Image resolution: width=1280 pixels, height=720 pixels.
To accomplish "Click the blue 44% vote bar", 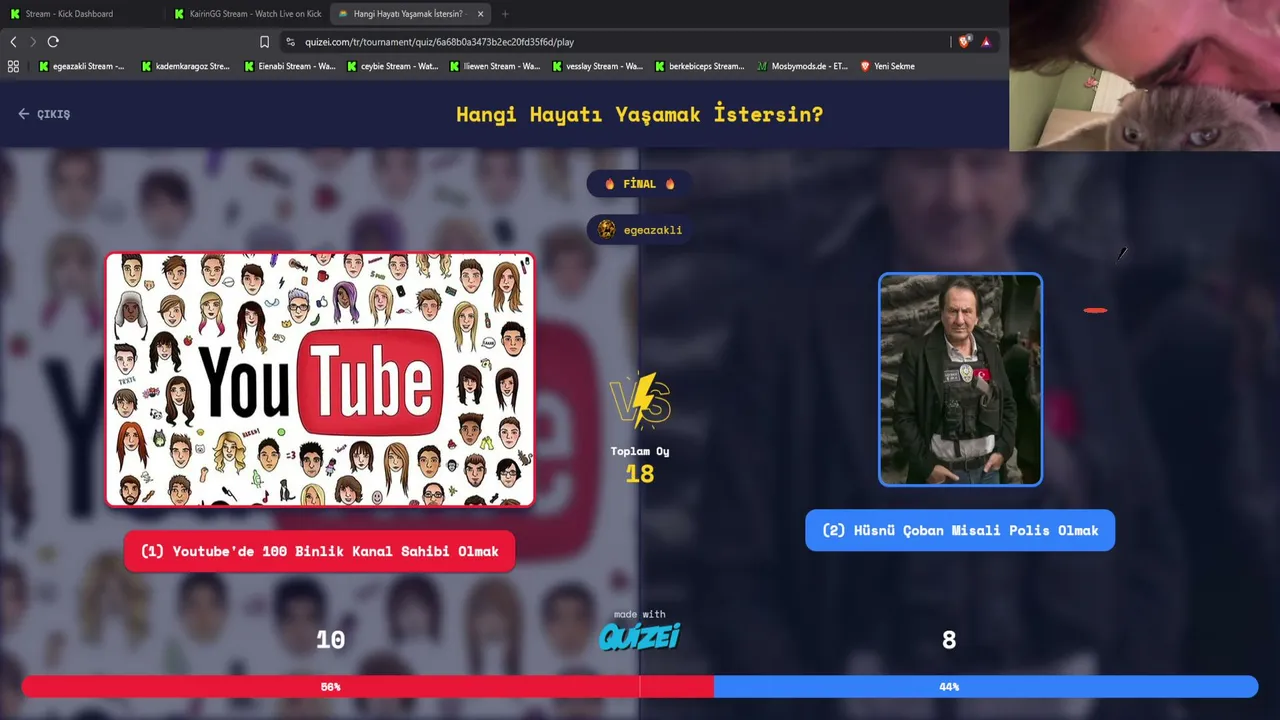I will pos(986,687).
